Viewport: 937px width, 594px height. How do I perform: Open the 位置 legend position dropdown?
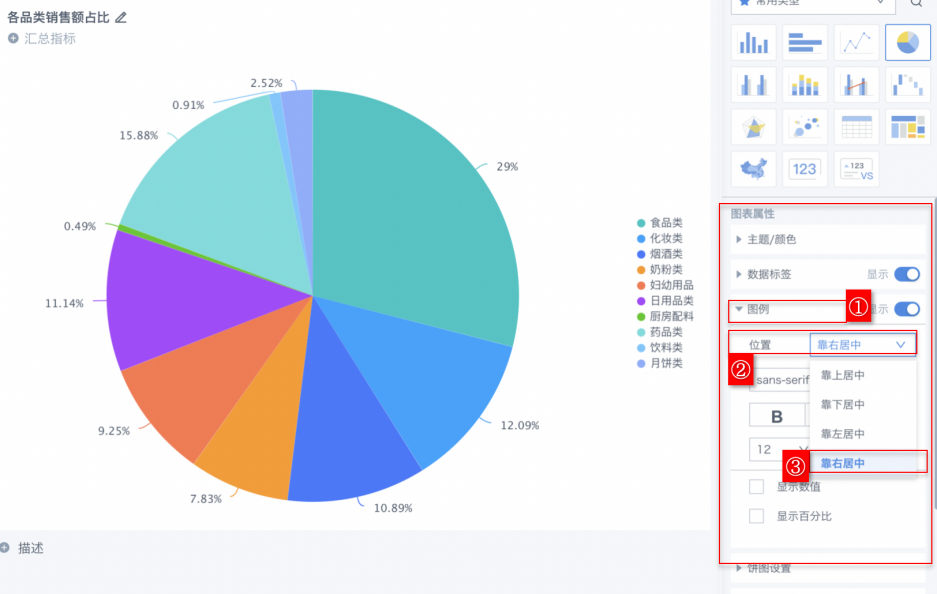[862, 344]
